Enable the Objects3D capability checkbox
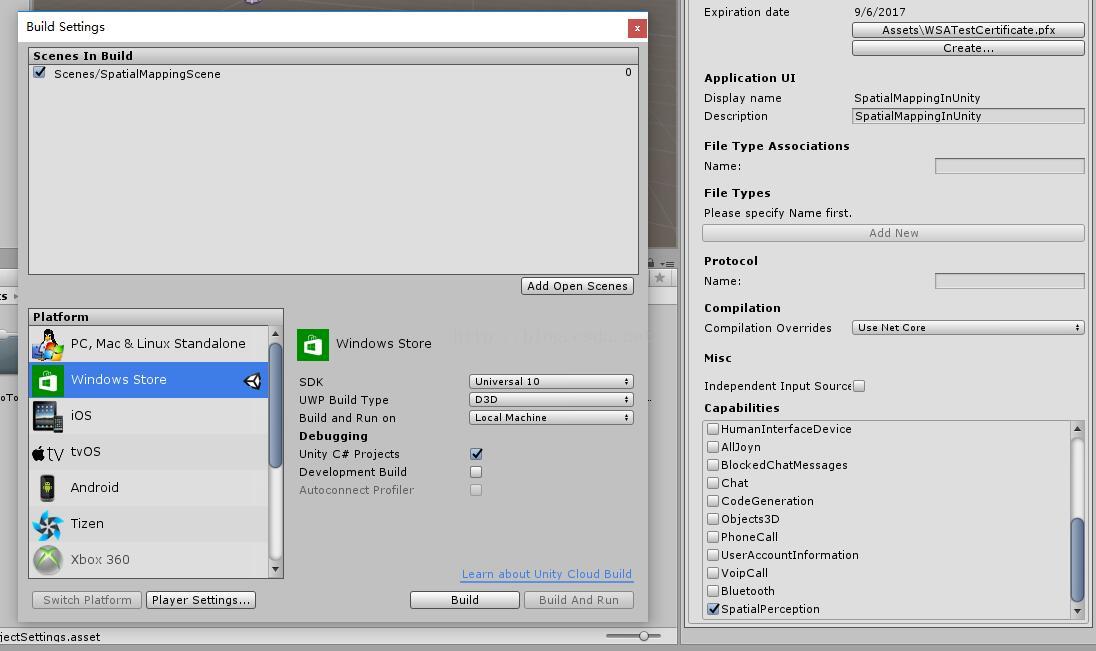The image size is (1096, 651). (713, 519)
